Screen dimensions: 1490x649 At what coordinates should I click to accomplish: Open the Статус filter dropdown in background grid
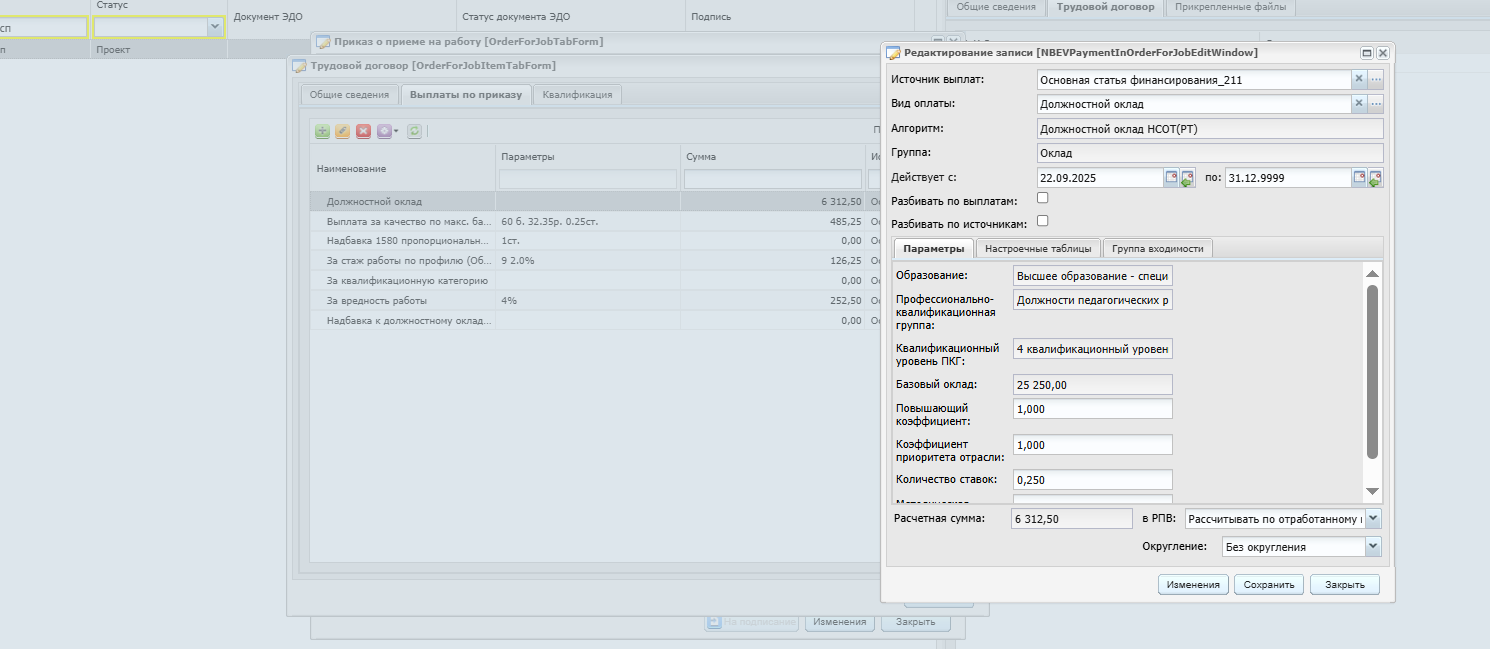215,28
